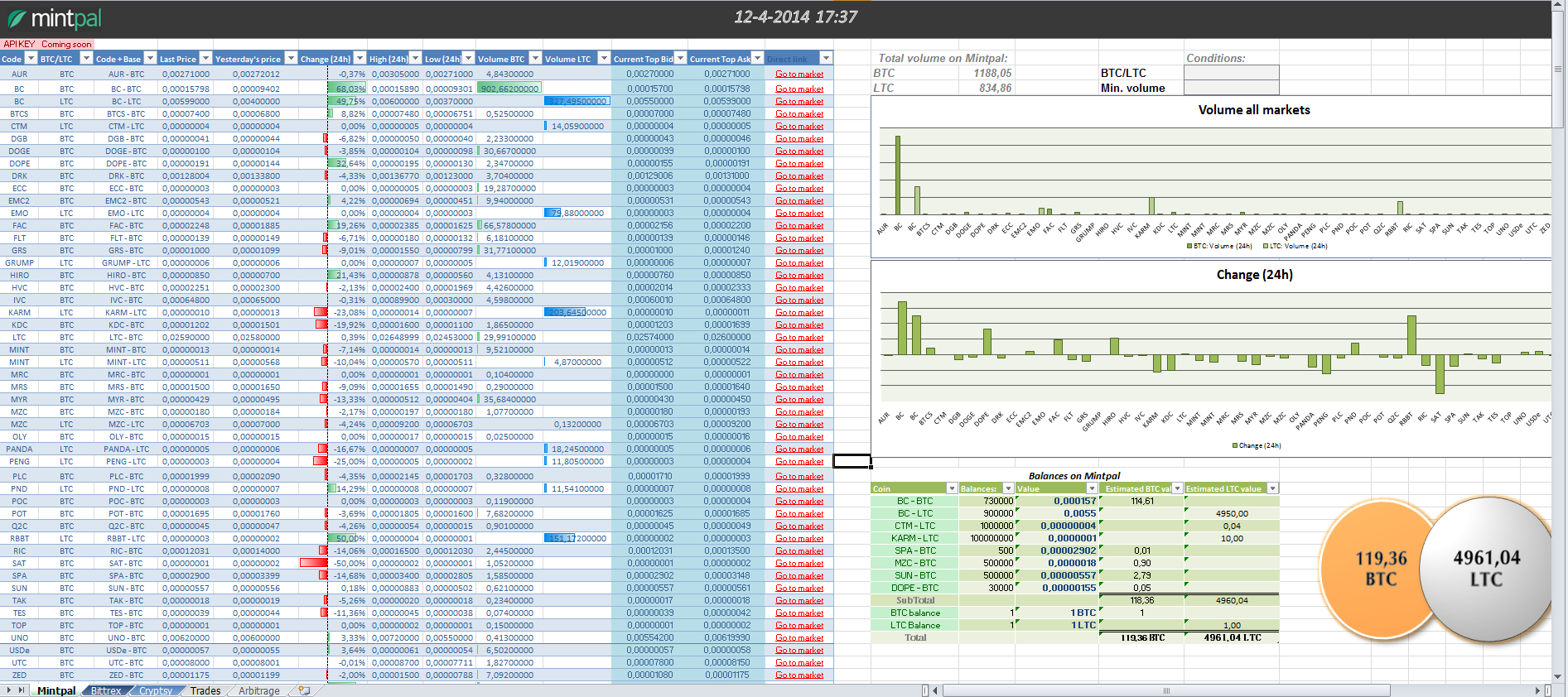Screen dimensions: 1568x697
Task: Switch to the Bittrex sheet tab
Action: (106, 690)
